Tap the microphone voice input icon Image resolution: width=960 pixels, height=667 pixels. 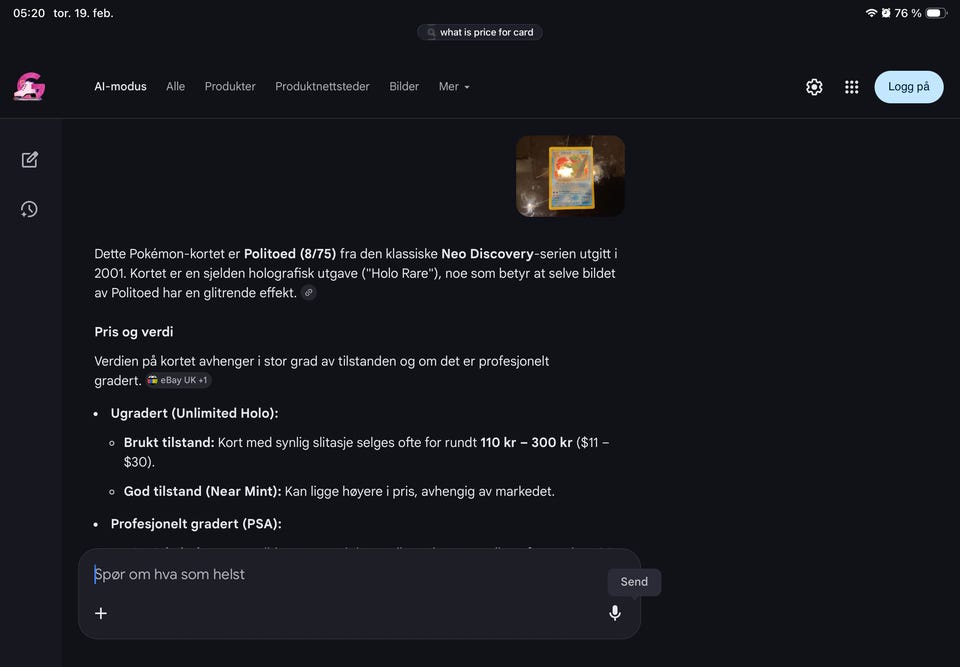(x=615, y=612)
